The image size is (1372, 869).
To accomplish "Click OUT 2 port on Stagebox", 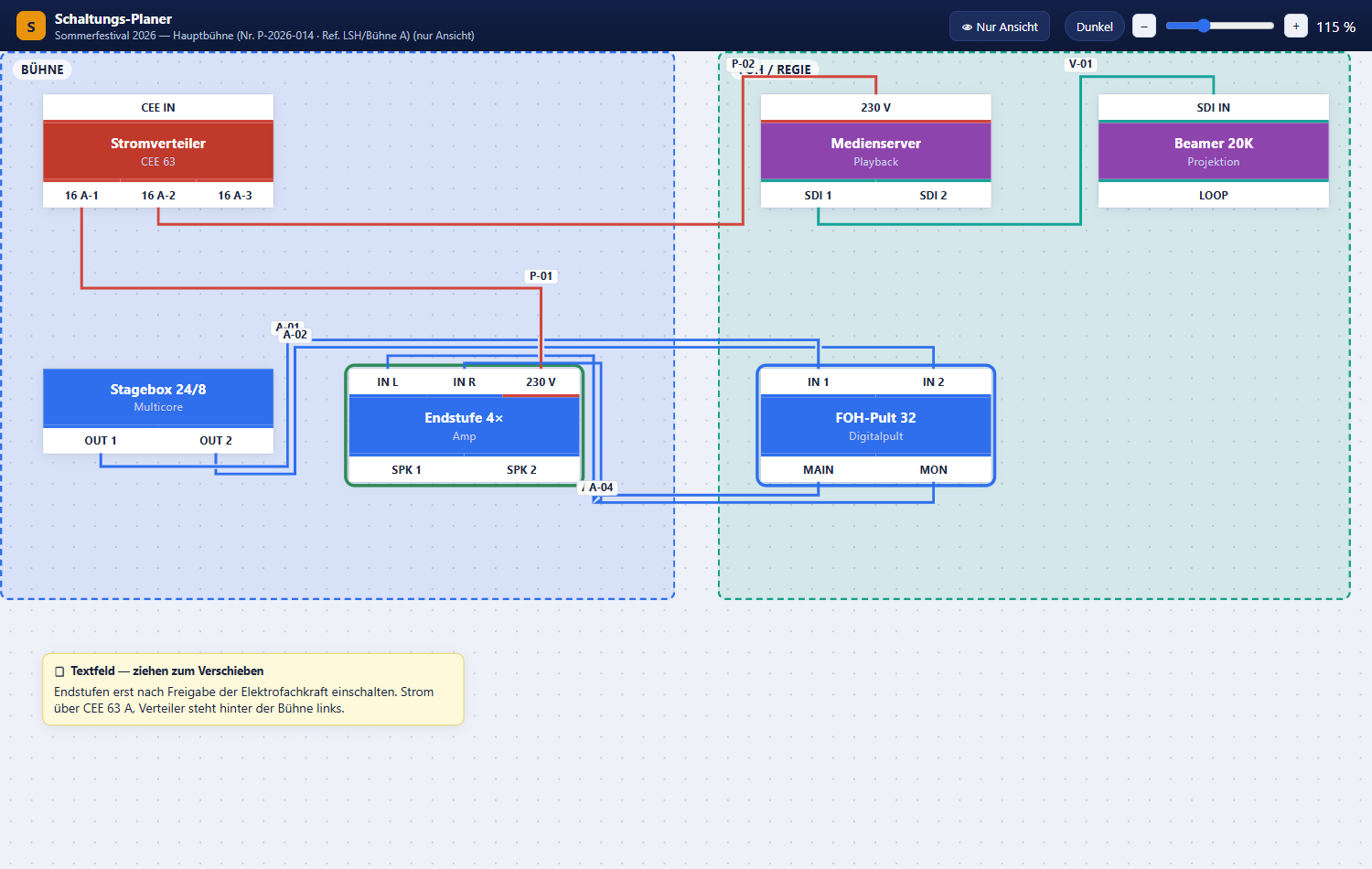I will click(x=216, y=440).
